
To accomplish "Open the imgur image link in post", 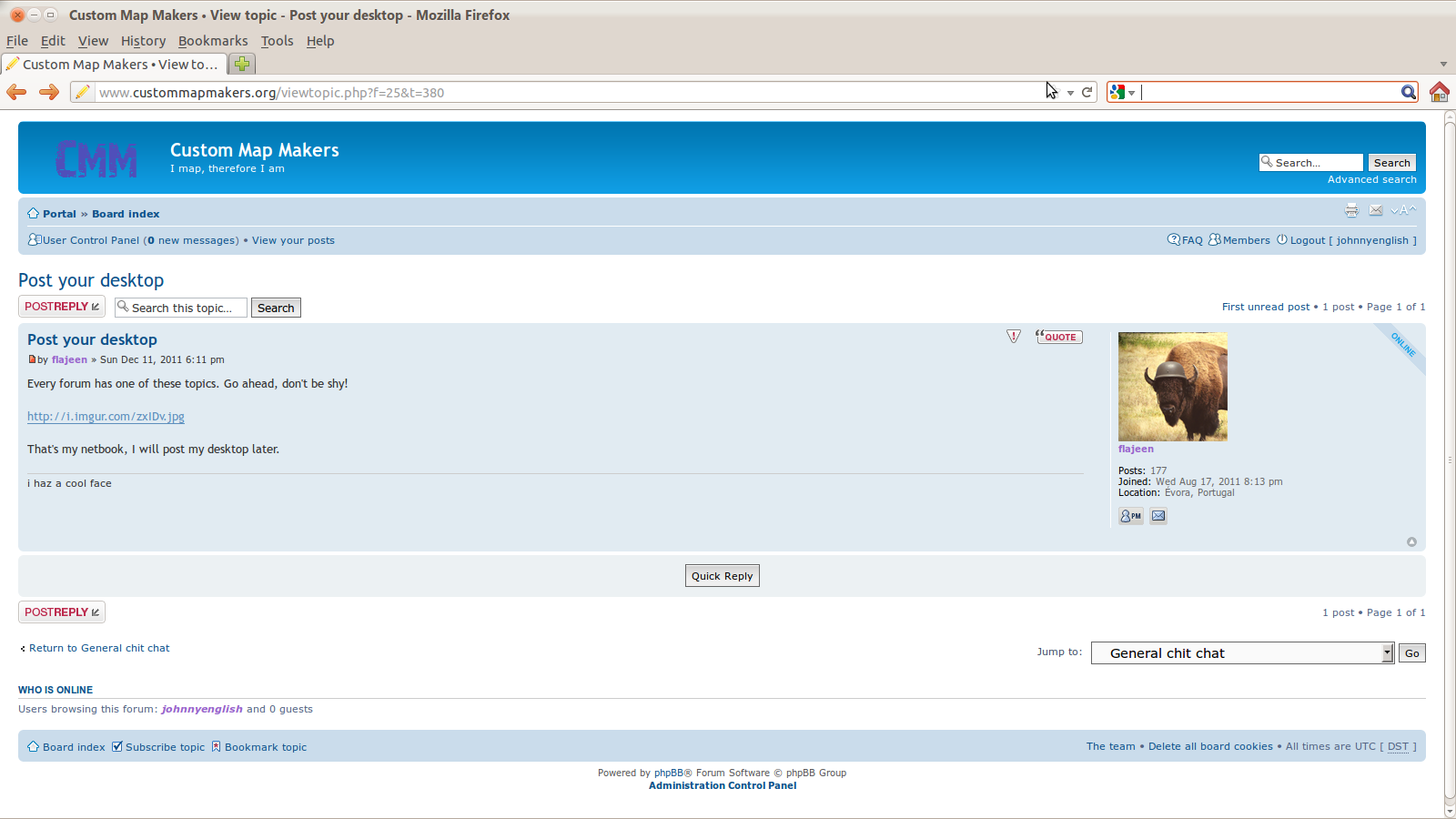I will point(106,417).
